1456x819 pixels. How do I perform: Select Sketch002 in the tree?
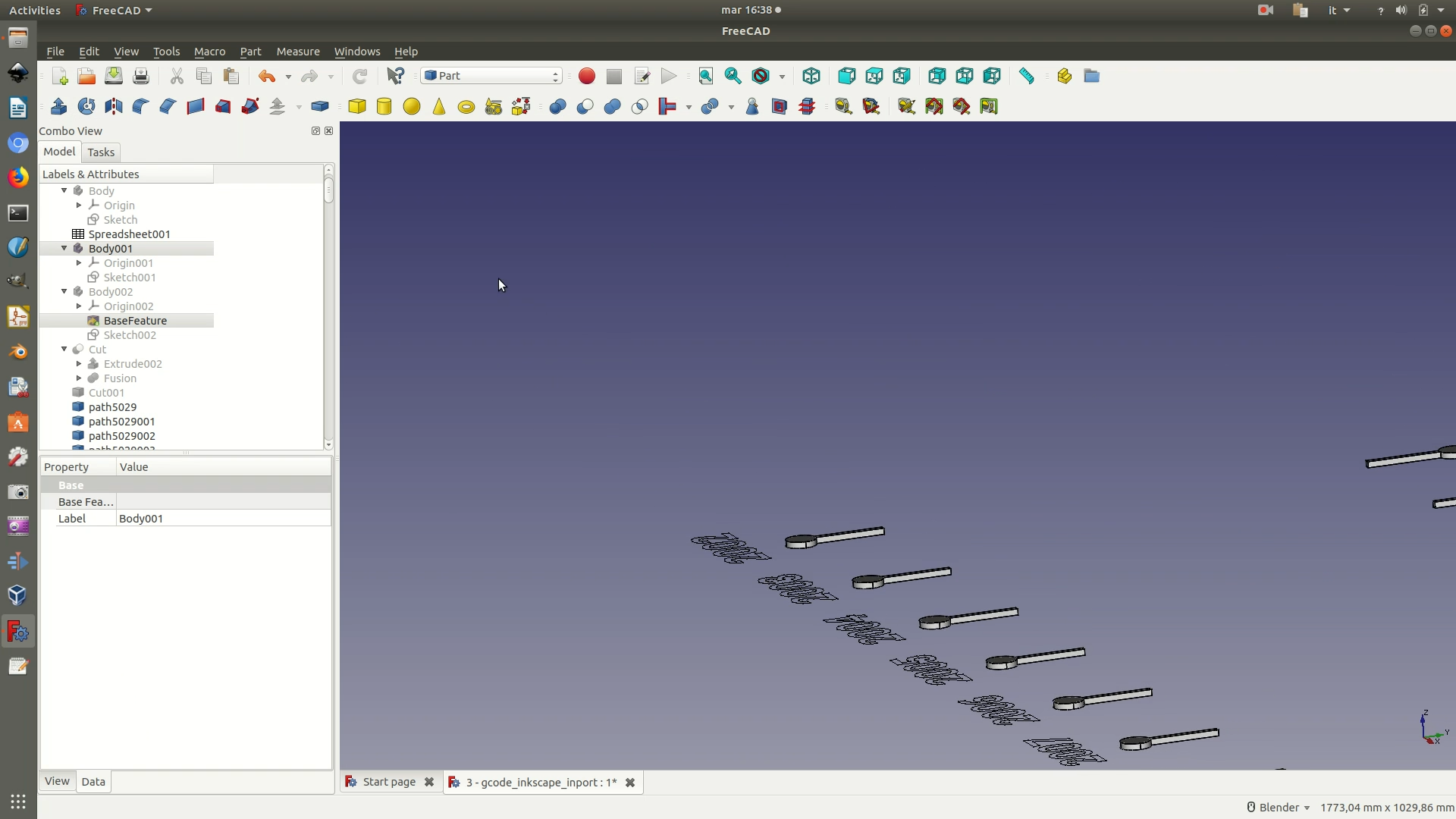pos(130,335)
